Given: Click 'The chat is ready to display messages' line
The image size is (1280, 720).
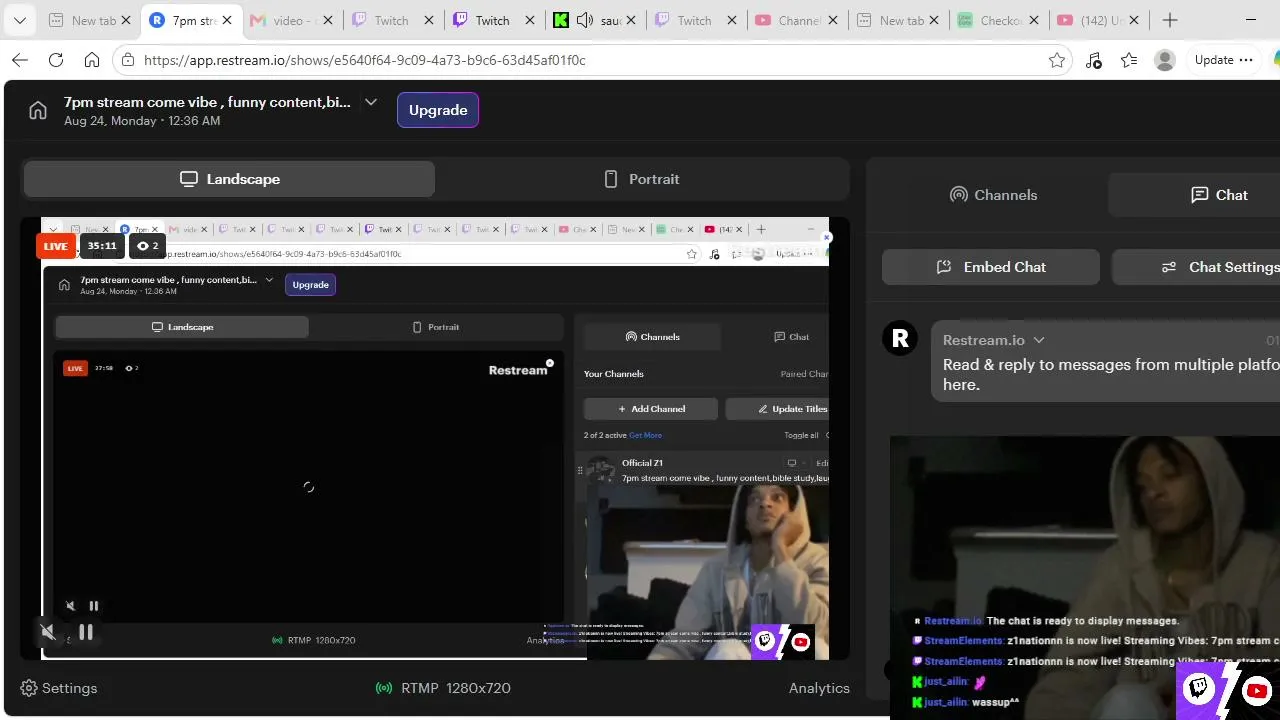Looking at the screenshot, I should [1083, 621].
